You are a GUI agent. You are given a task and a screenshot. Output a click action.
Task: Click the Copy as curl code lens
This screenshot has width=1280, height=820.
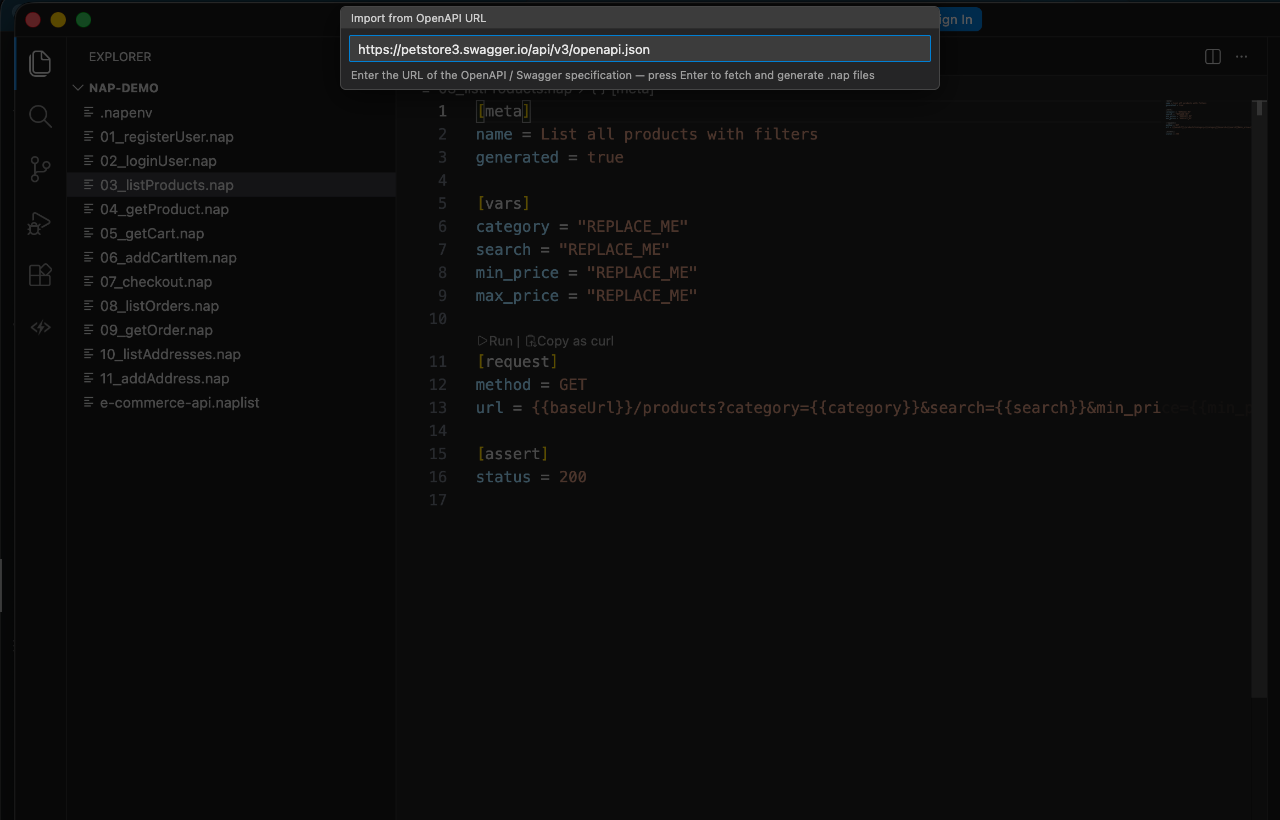click(569, 341)
